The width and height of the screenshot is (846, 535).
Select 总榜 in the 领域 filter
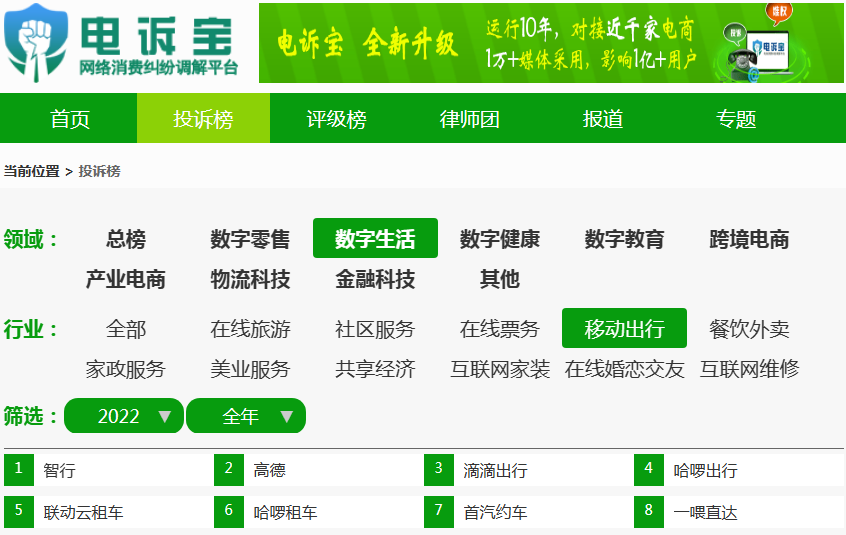click(126, 238)
